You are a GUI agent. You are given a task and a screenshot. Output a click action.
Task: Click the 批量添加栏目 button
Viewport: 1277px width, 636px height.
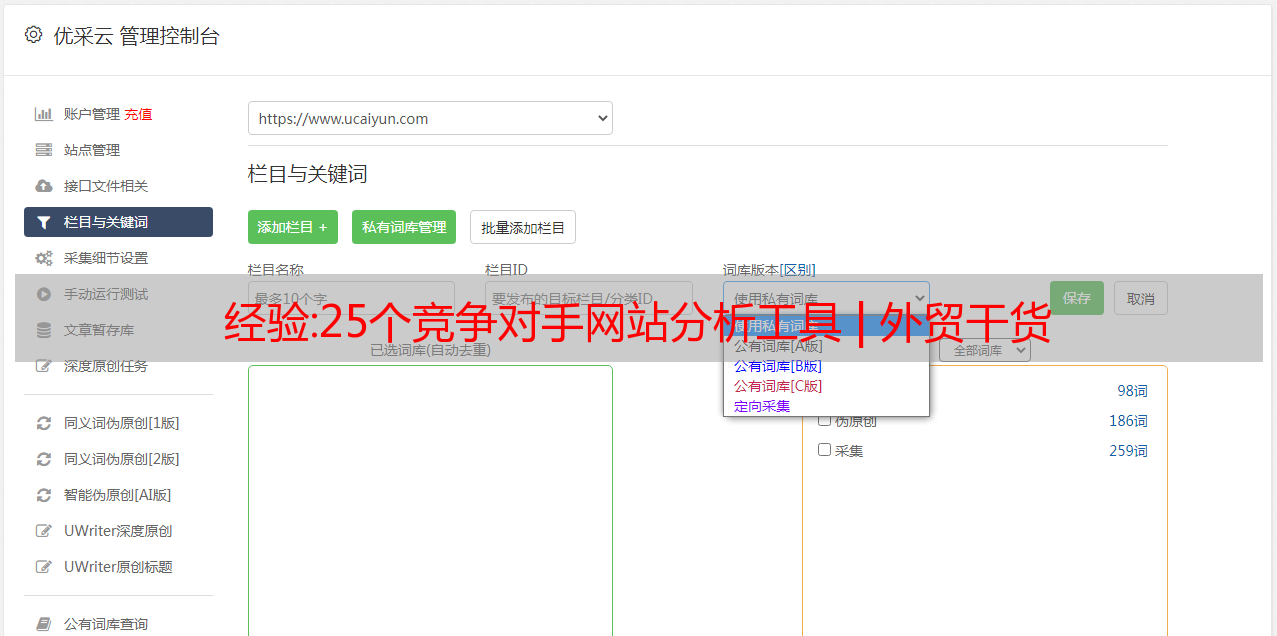[x=523, y=227]
